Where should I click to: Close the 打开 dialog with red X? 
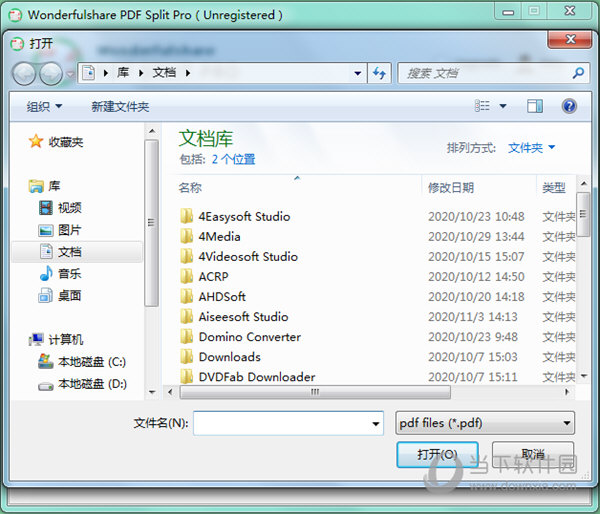[569, 39]
